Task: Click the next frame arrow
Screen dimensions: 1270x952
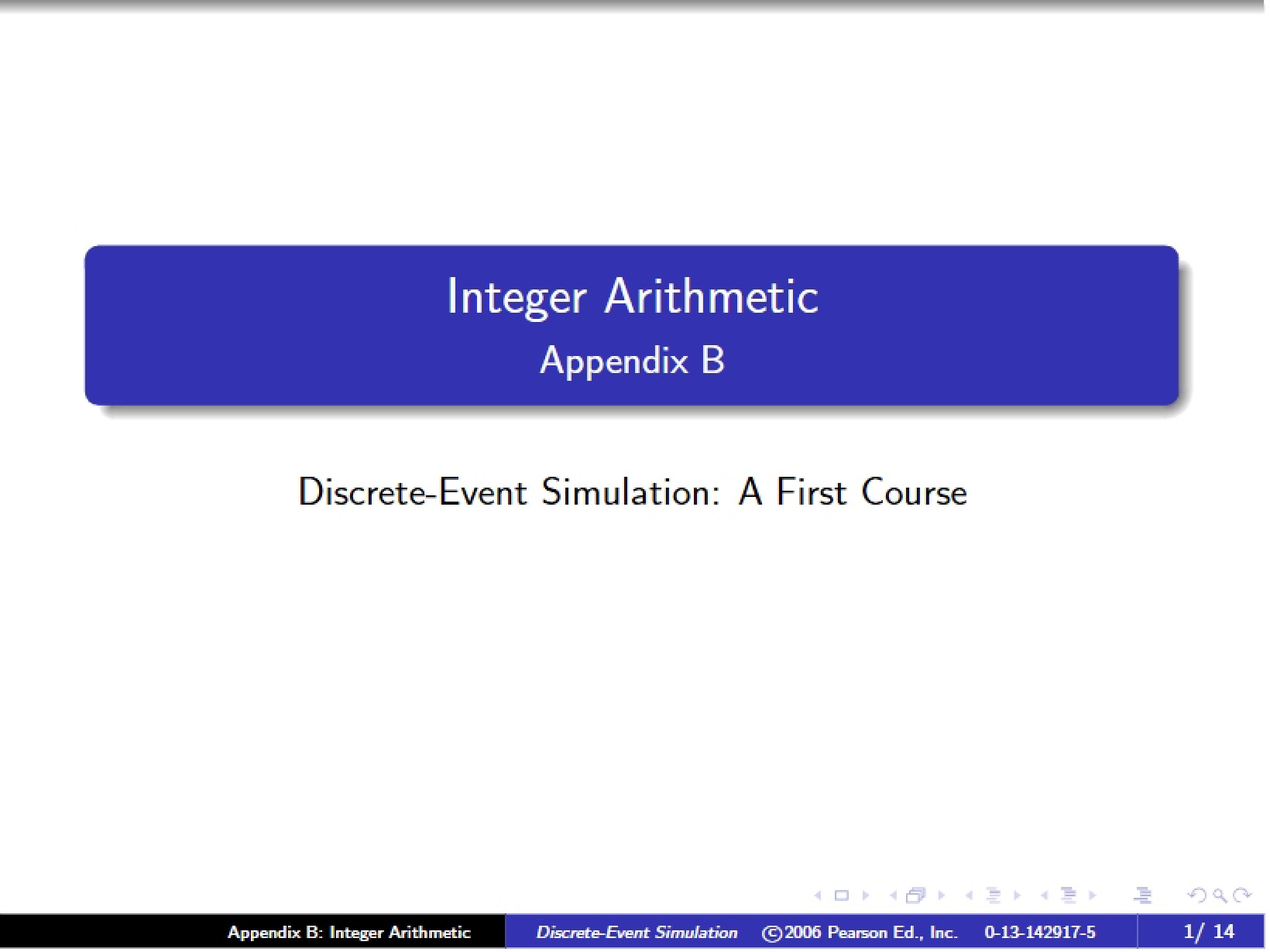Action: pyautogui.click(x=942, y=896)
